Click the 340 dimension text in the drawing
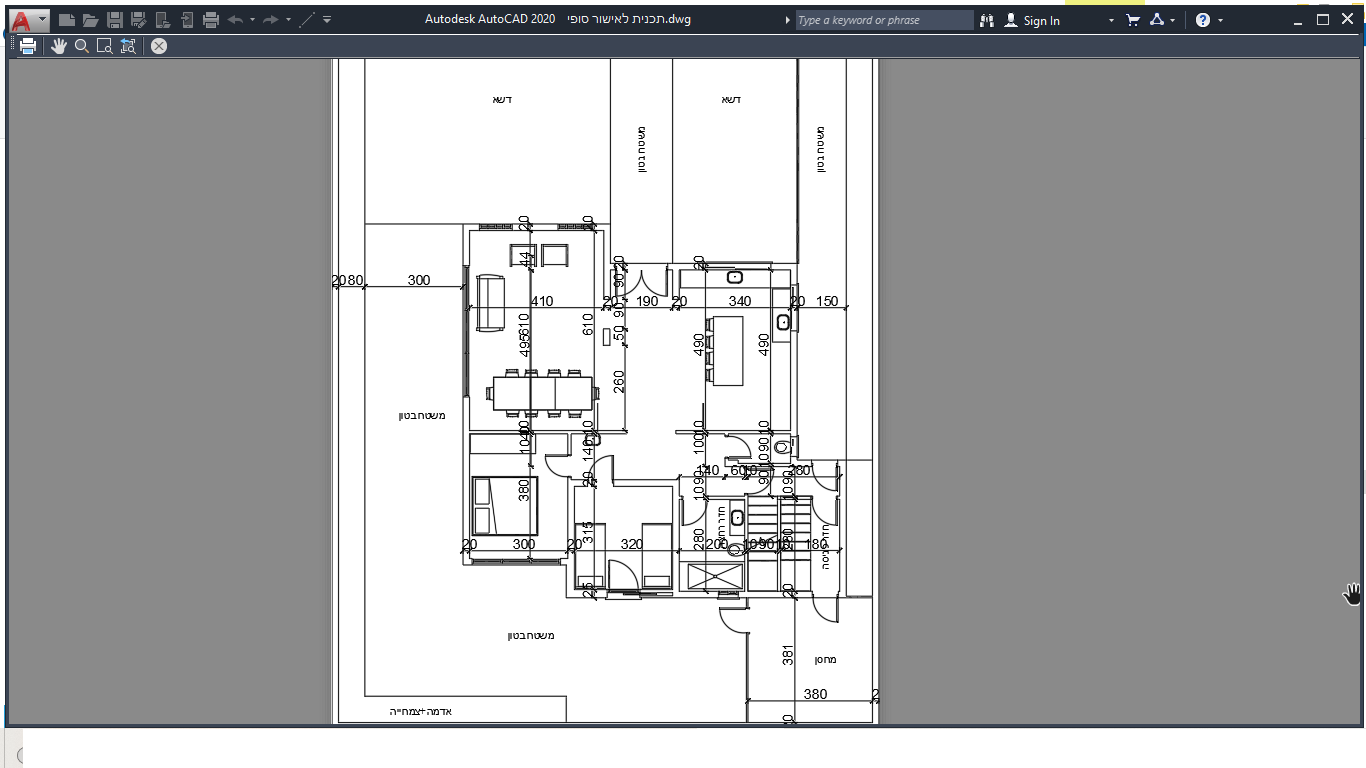 (739, 301)
